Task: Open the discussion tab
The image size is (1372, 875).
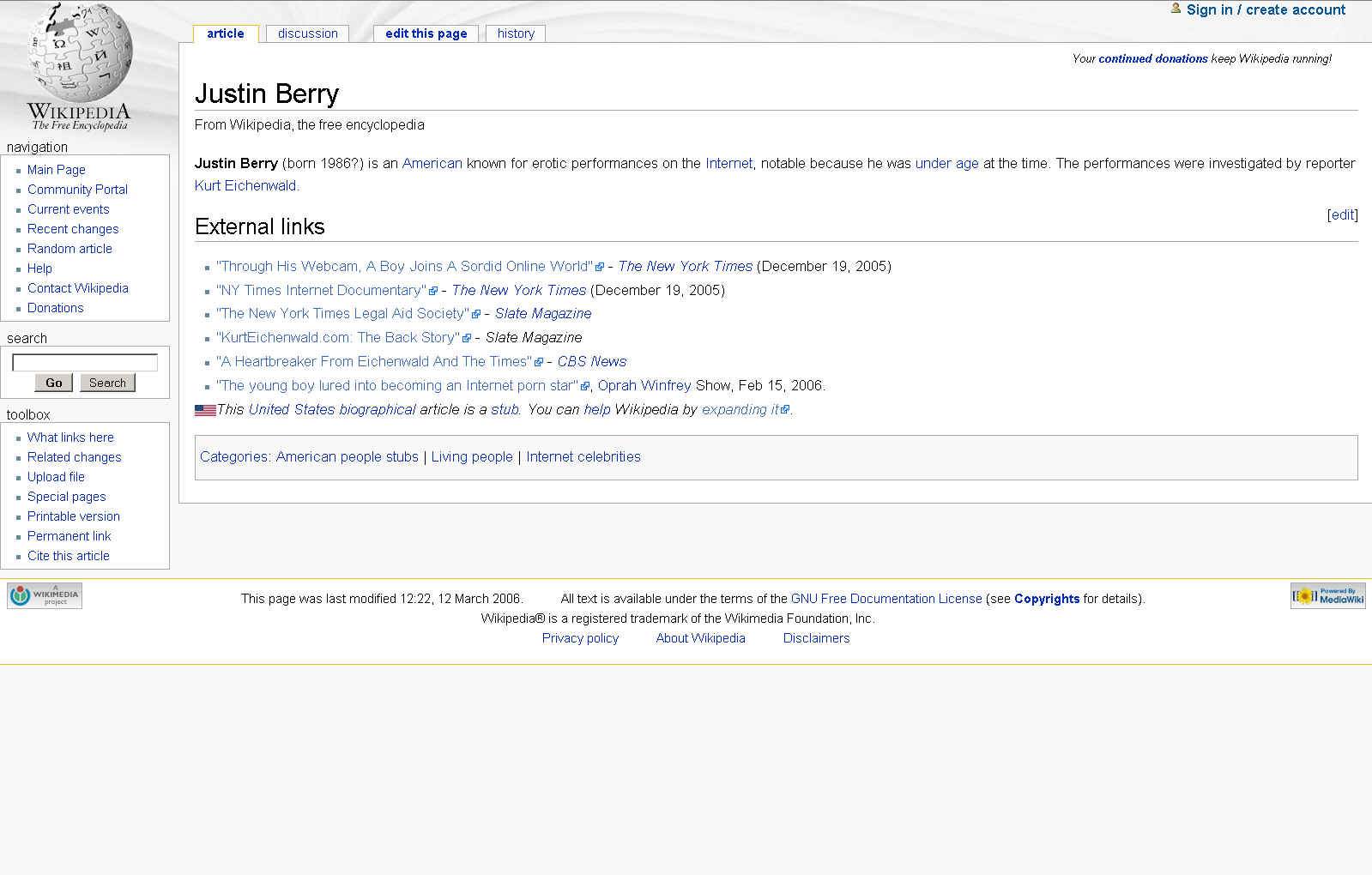Action: (x=307, y=33)
